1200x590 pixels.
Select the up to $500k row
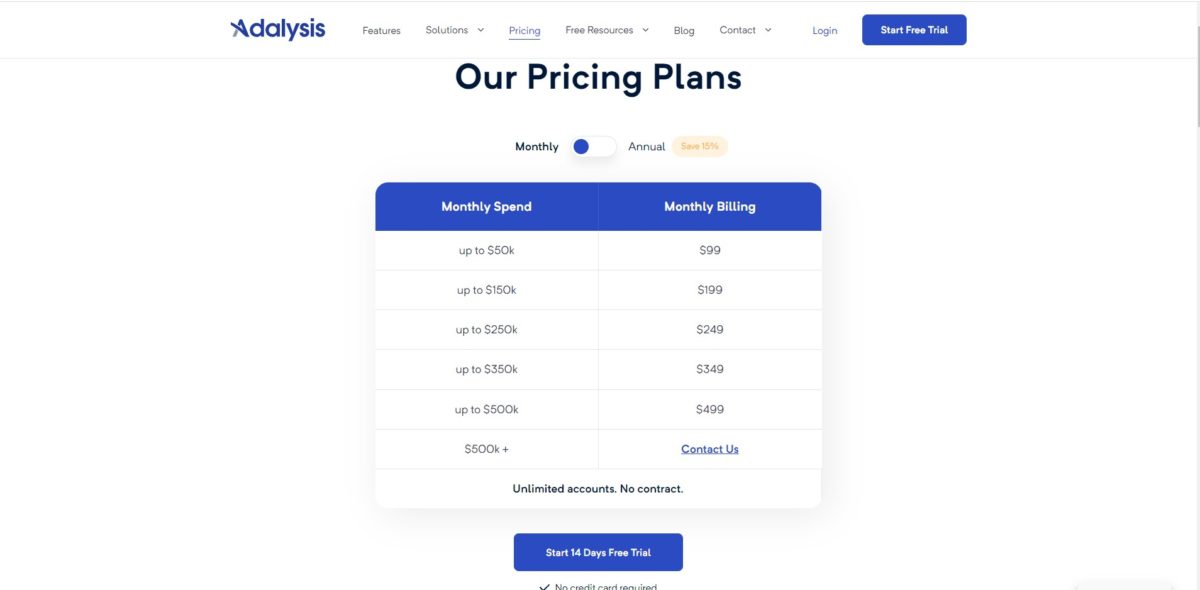[x=487, y=409]
